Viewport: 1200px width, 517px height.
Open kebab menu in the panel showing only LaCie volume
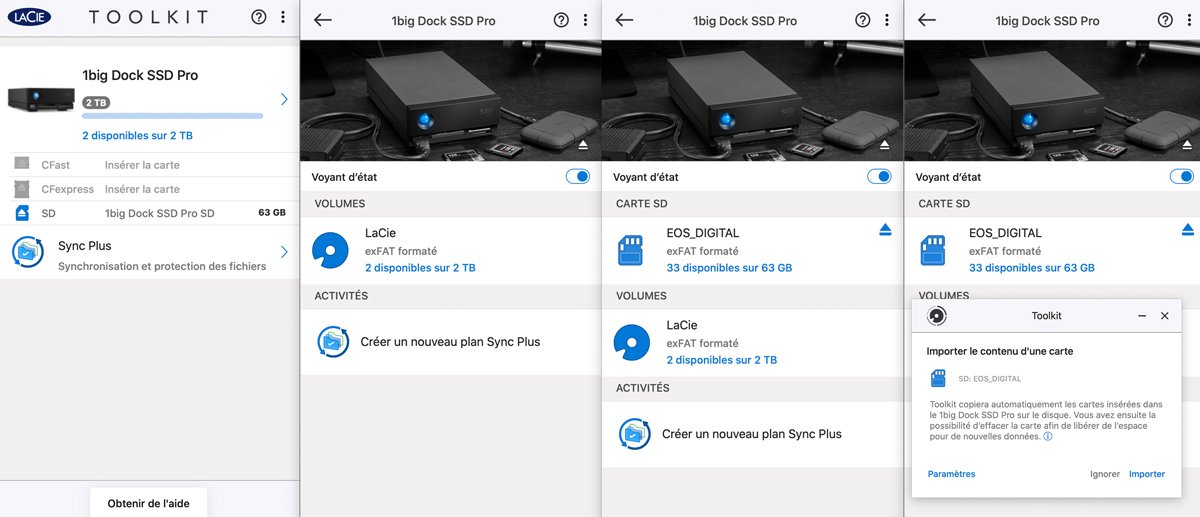[x=585, y=20]
